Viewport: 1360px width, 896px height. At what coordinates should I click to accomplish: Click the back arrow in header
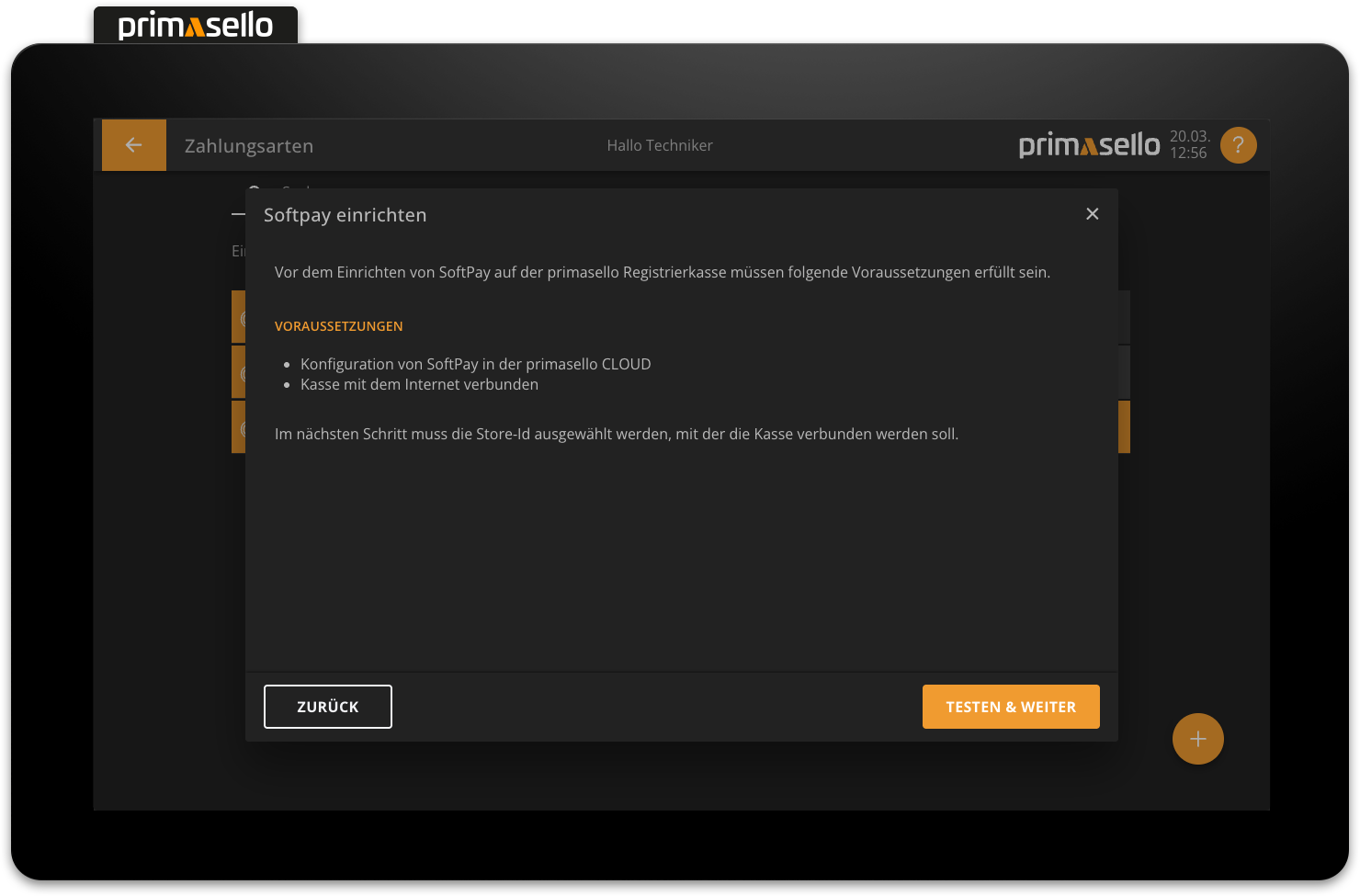coord(133,145)
